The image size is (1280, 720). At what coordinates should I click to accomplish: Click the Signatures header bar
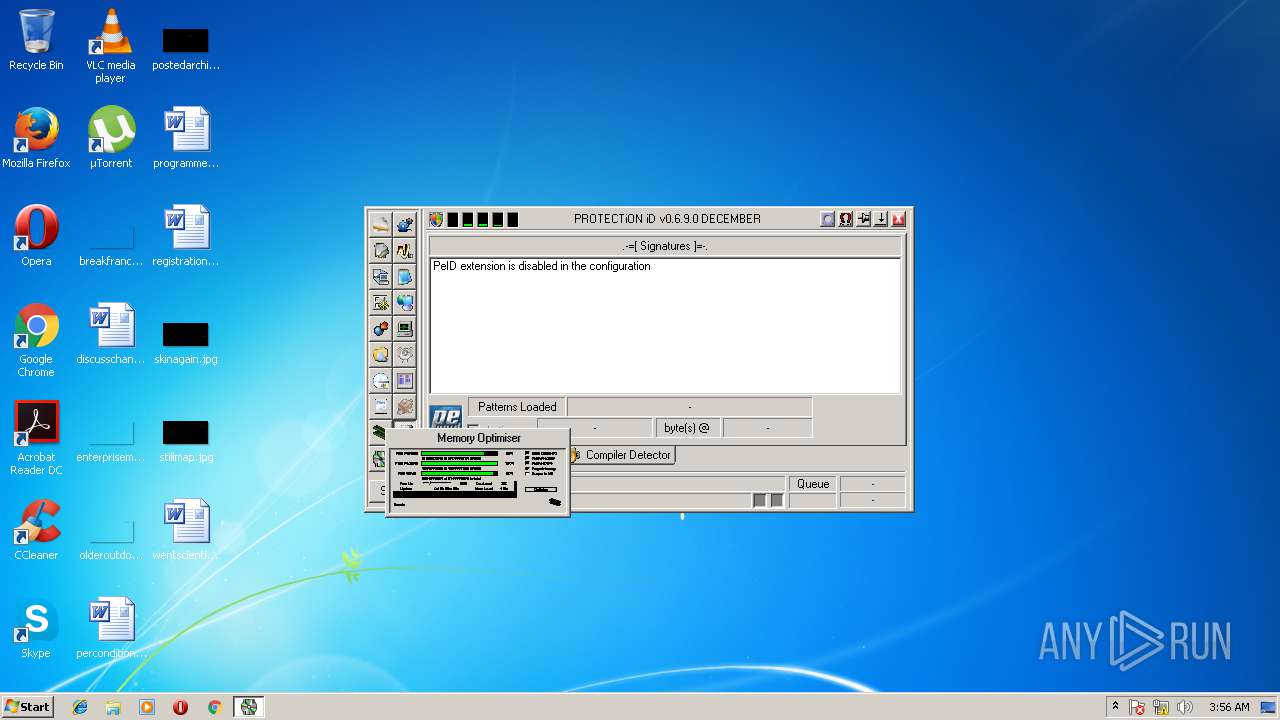[x=665, y=246]
